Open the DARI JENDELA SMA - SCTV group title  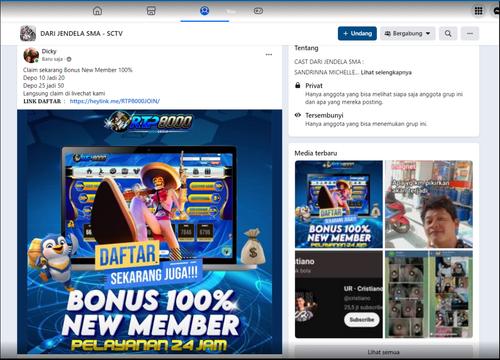(x=81, y=33)
